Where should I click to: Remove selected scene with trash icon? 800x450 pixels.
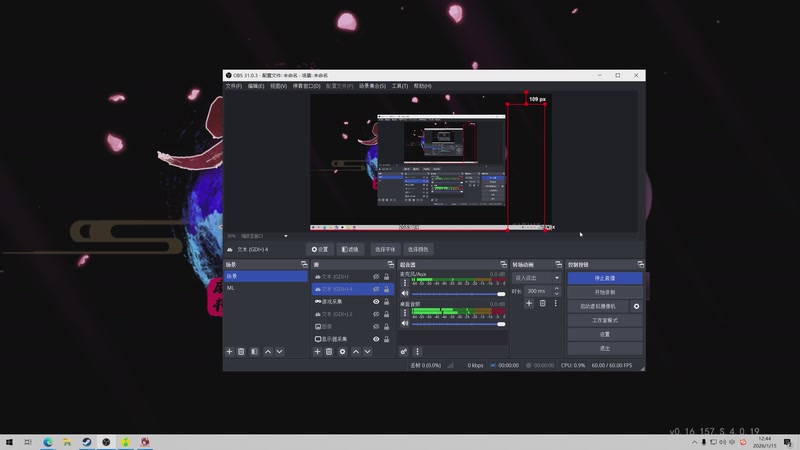[241, 352]
